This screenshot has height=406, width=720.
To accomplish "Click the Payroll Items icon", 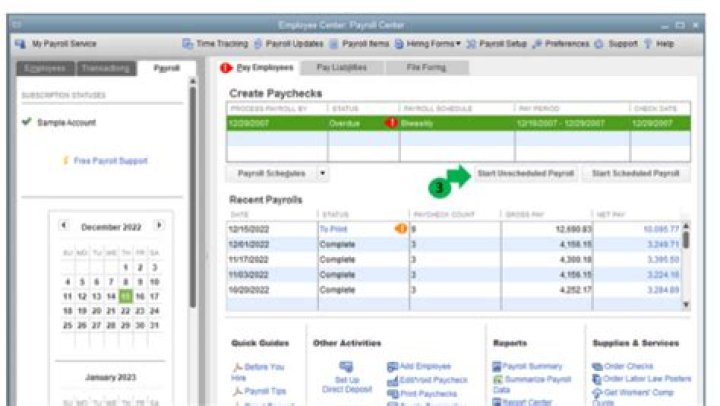I will [x=334, y=44].
